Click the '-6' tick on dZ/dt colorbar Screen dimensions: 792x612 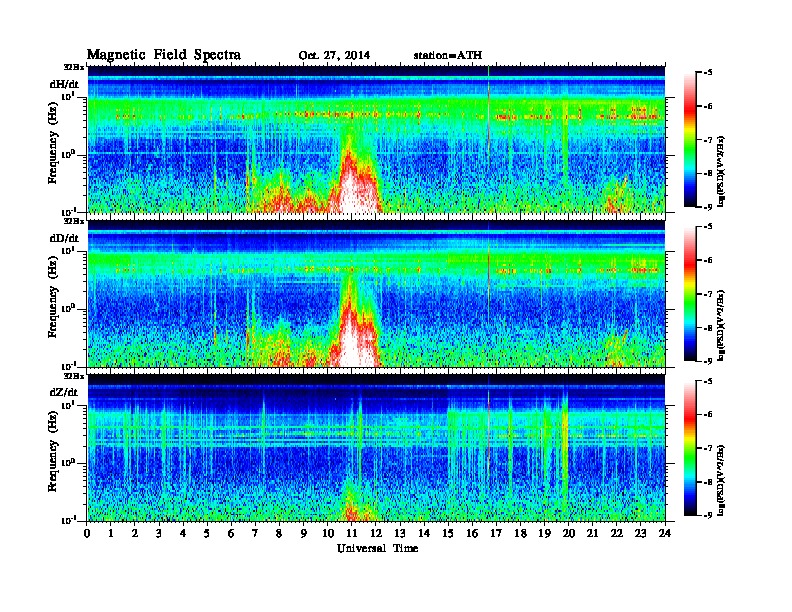708,415
